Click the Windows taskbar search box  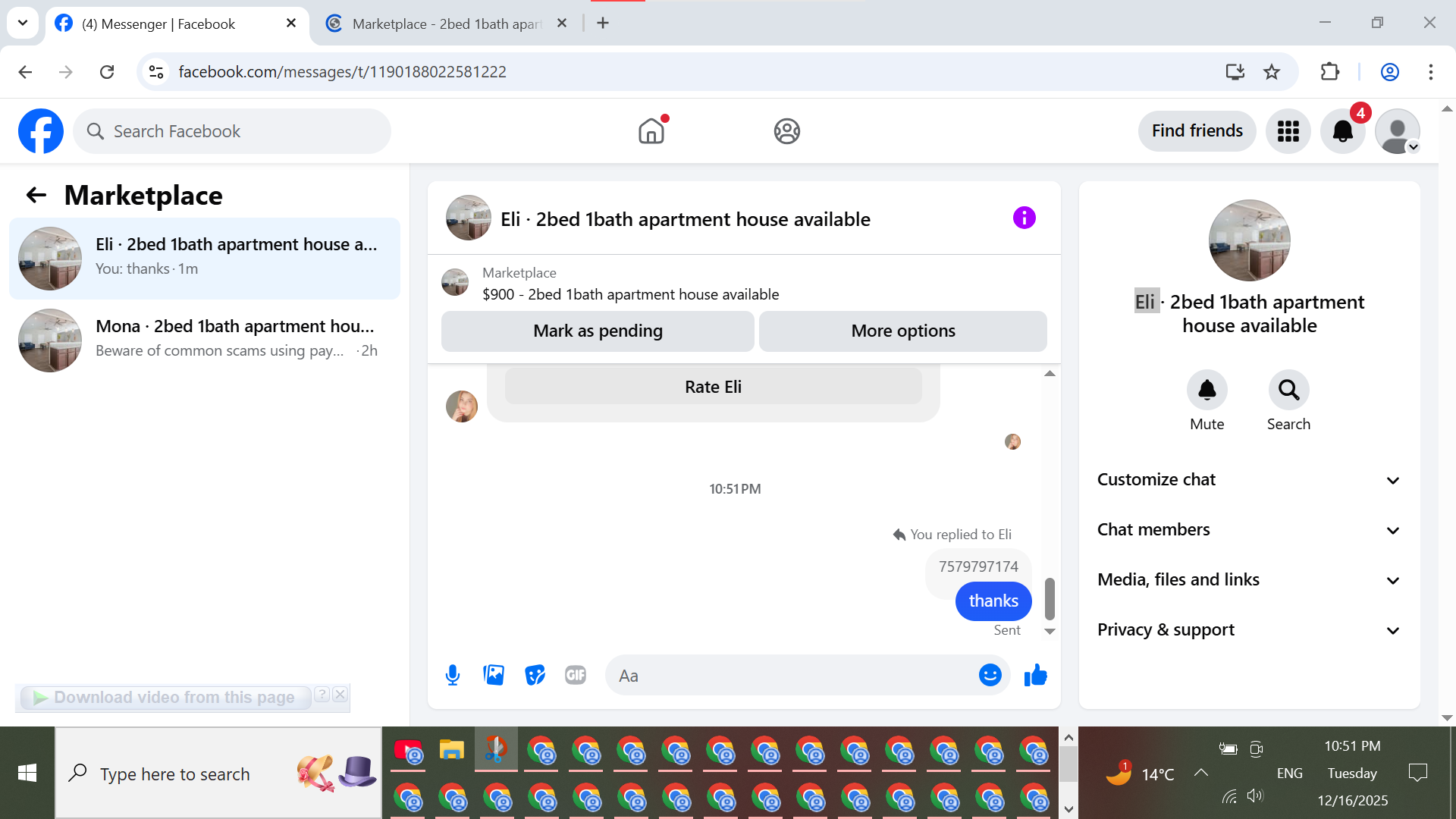(218, 773)
